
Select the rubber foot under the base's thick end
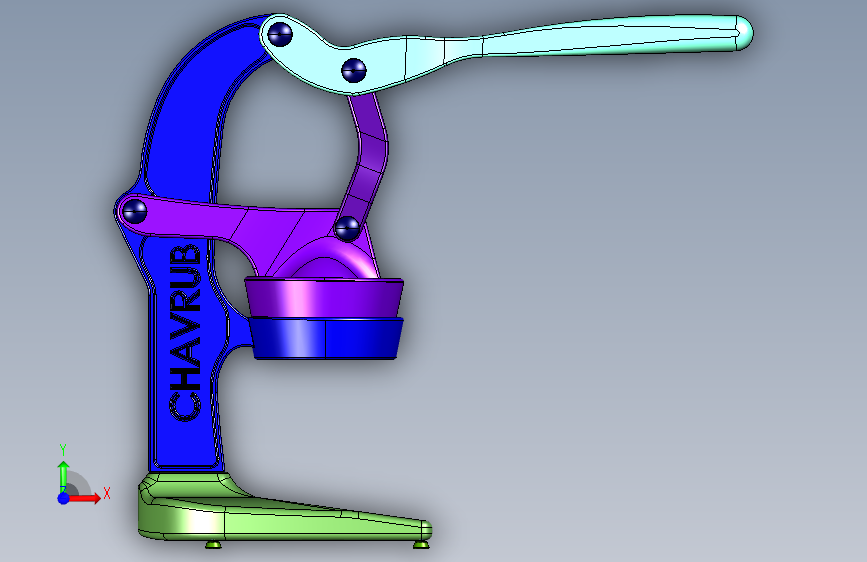[x=213, y=545]
